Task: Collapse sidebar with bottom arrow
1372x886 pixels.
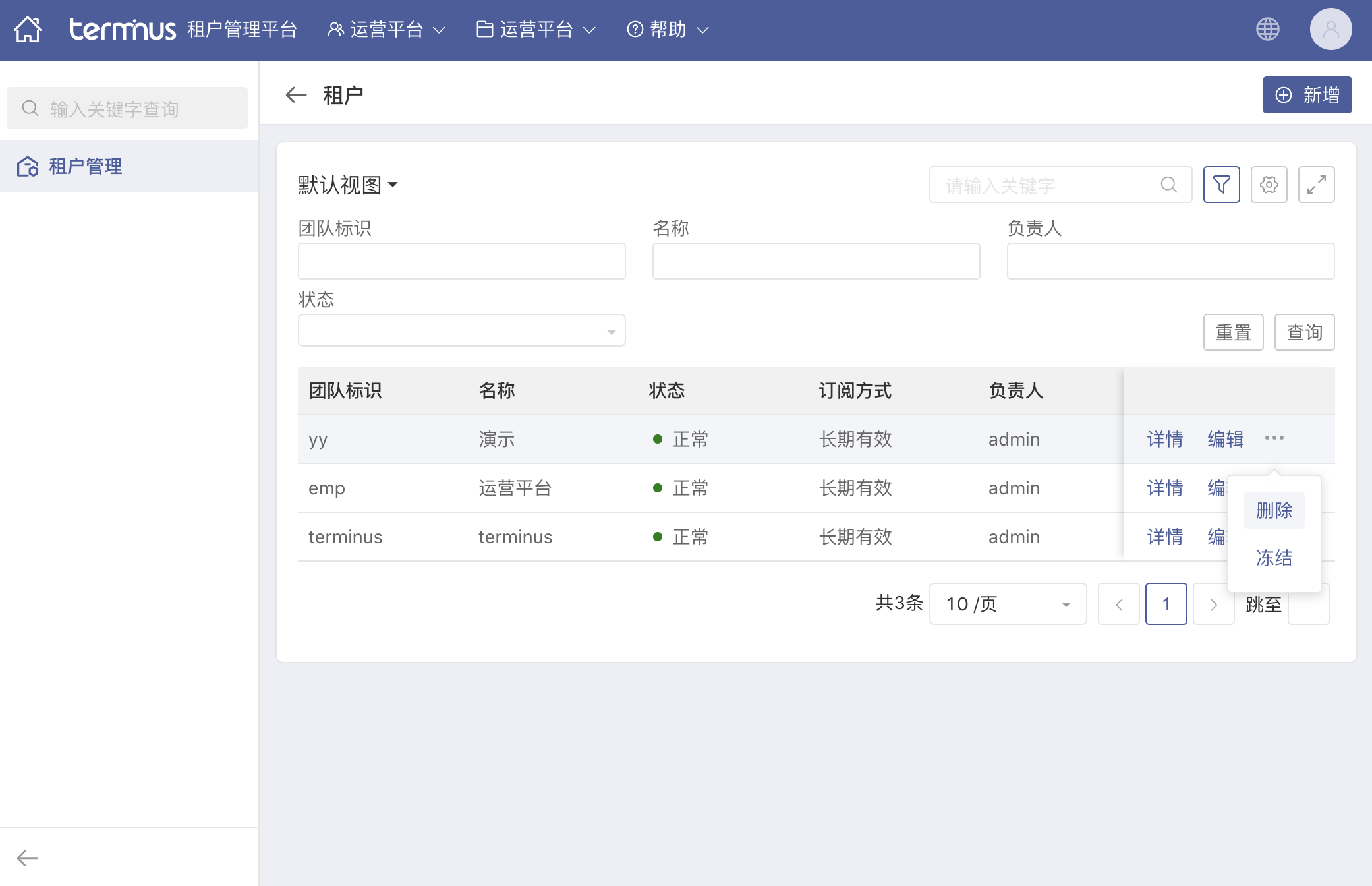Action: 27,858
